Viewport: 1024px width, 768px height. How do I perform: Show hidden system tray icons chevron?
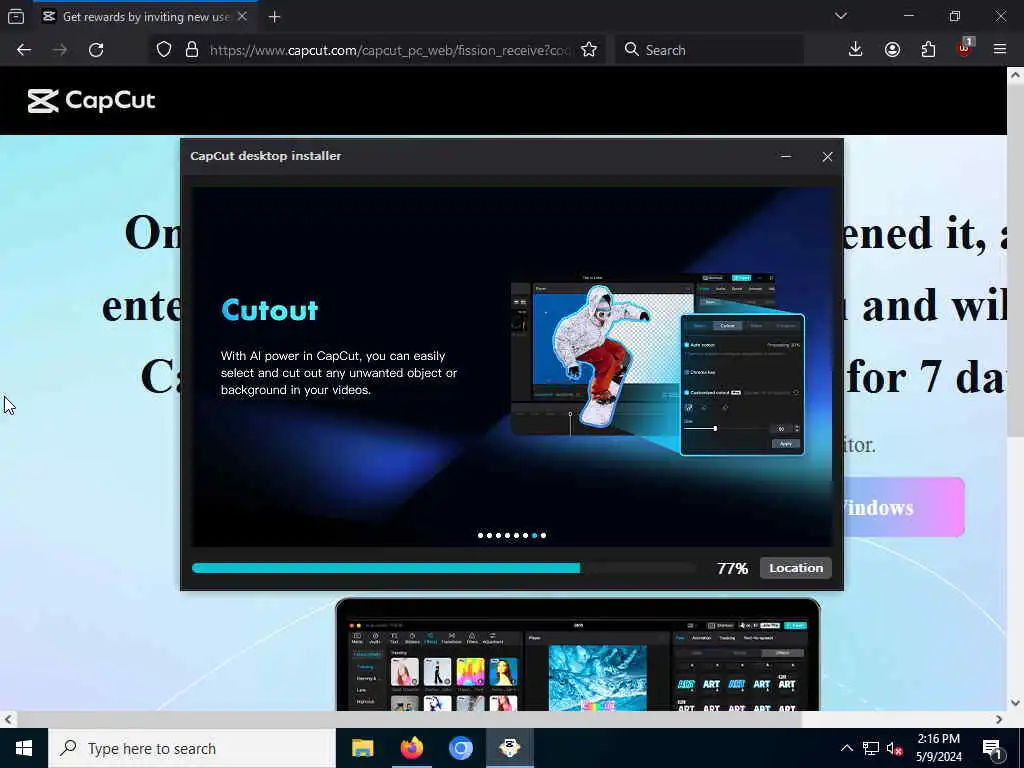[x=846, y=748]
